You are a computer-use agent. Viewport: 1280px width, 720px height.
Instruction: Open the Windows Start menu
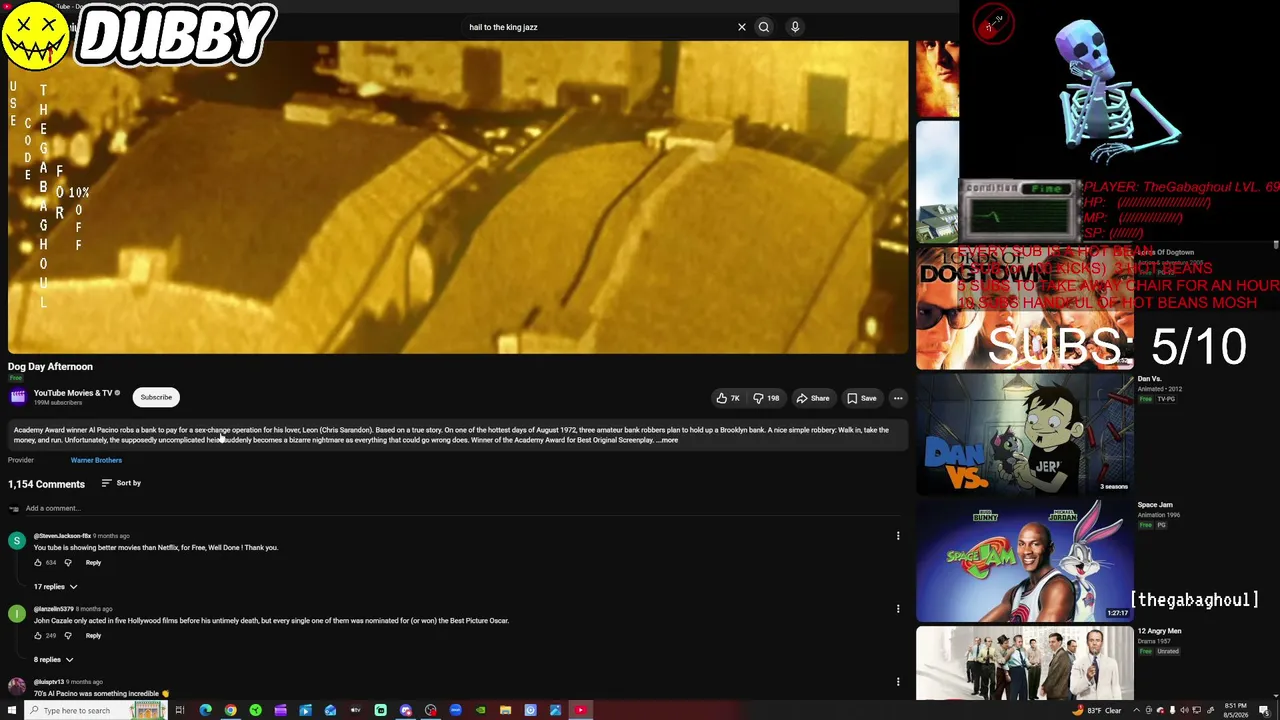pos(12,710)
